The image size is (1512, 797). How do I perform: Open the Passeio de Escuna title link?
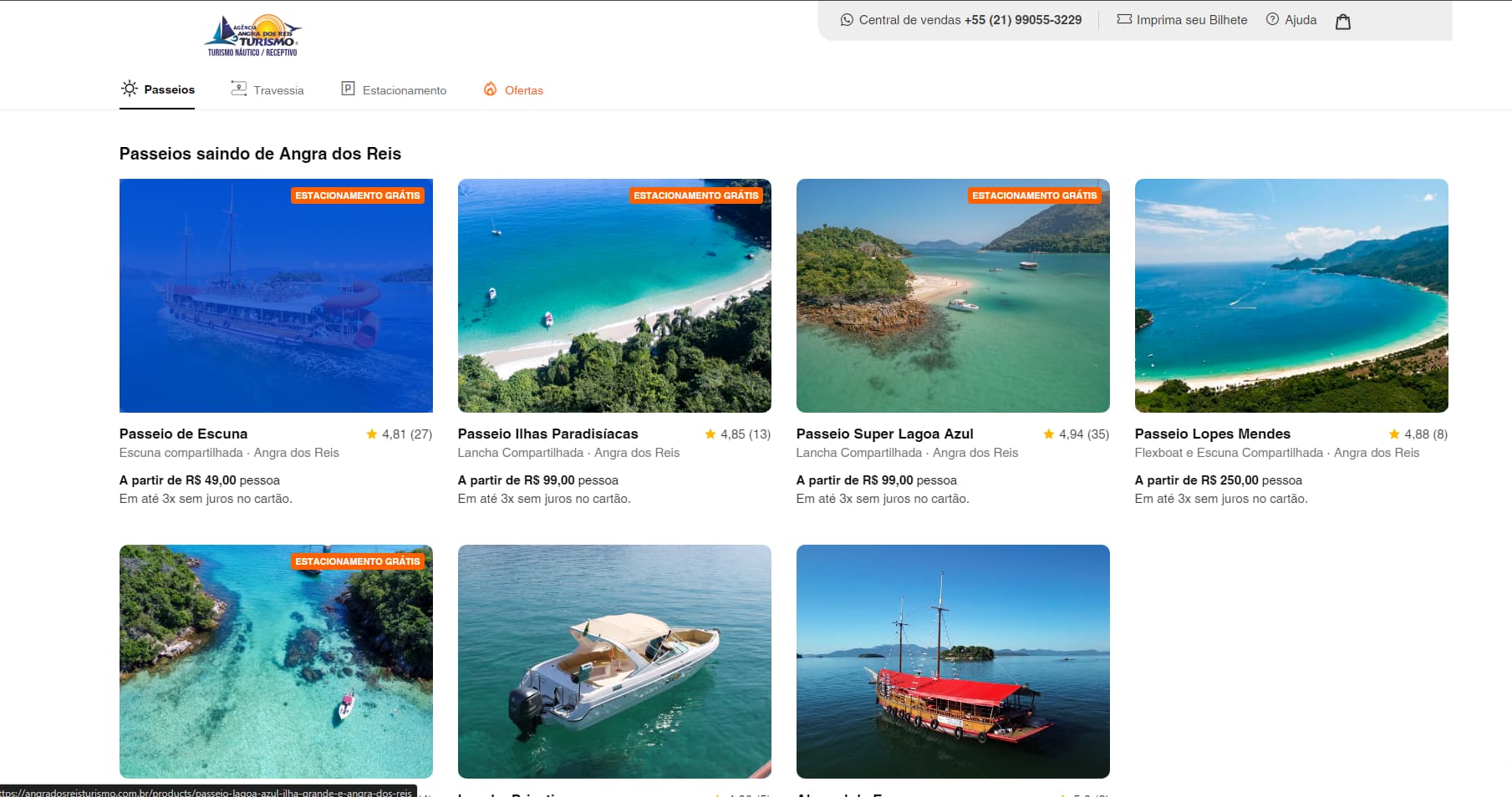[183, 434]
